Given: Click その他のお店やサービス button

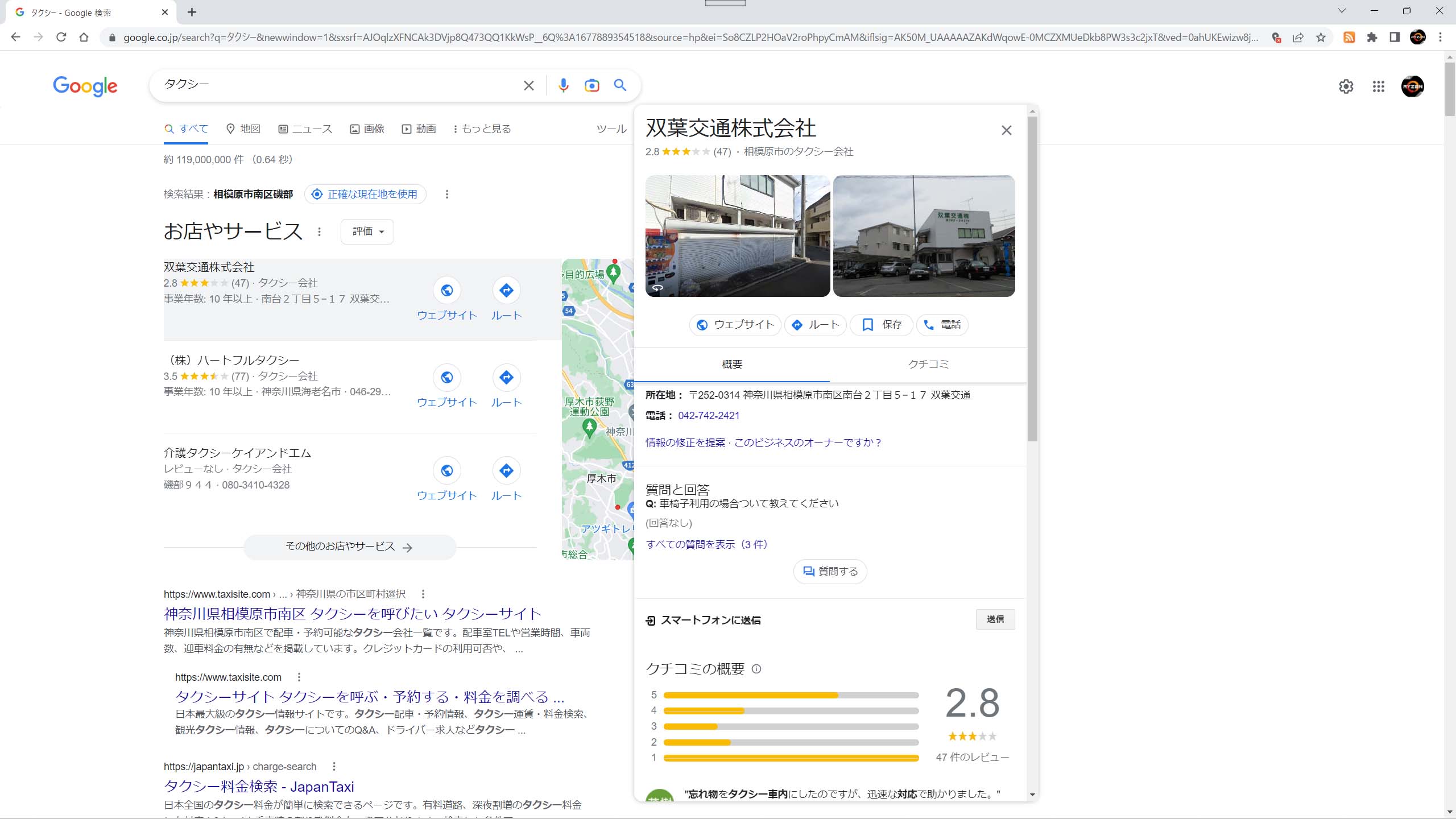Looking at the screenshot, I should [350, 547].
